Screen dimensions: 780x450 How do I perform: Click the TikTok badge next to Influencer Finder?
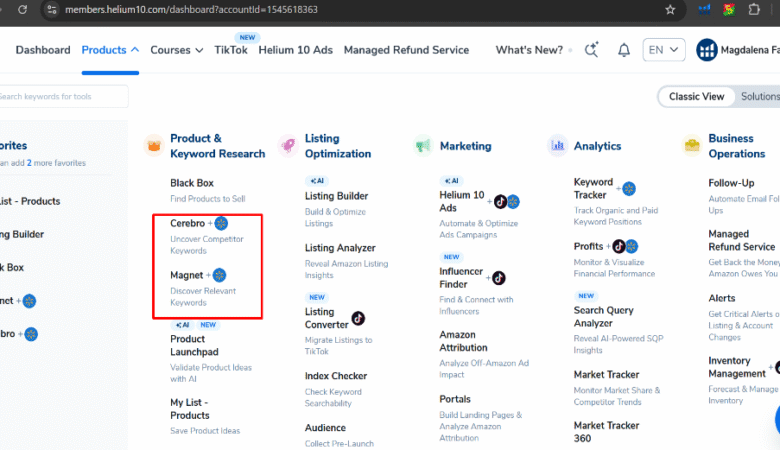point(498,278)
